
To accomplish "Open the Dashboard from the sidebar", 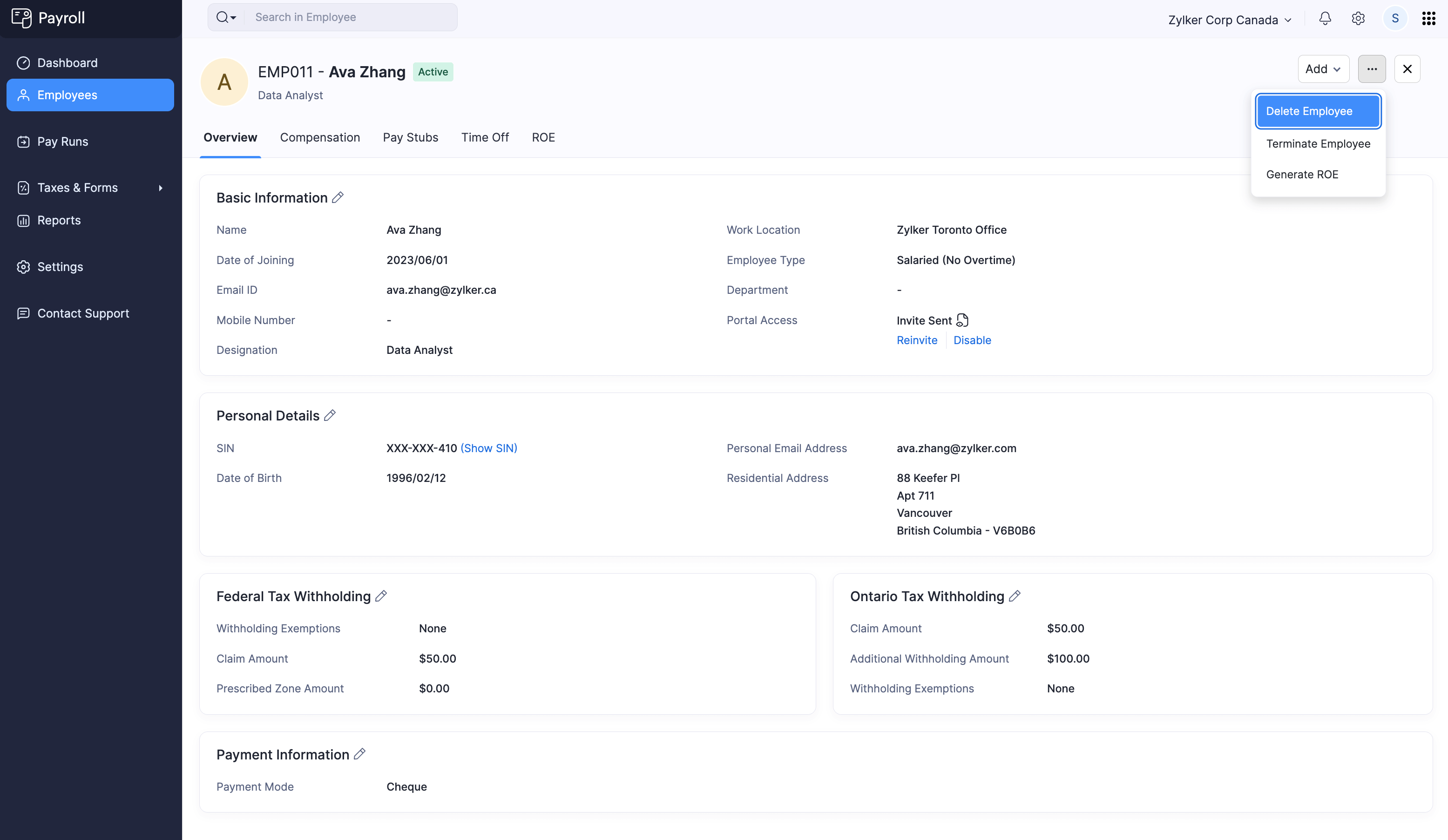I will [67, 62].
